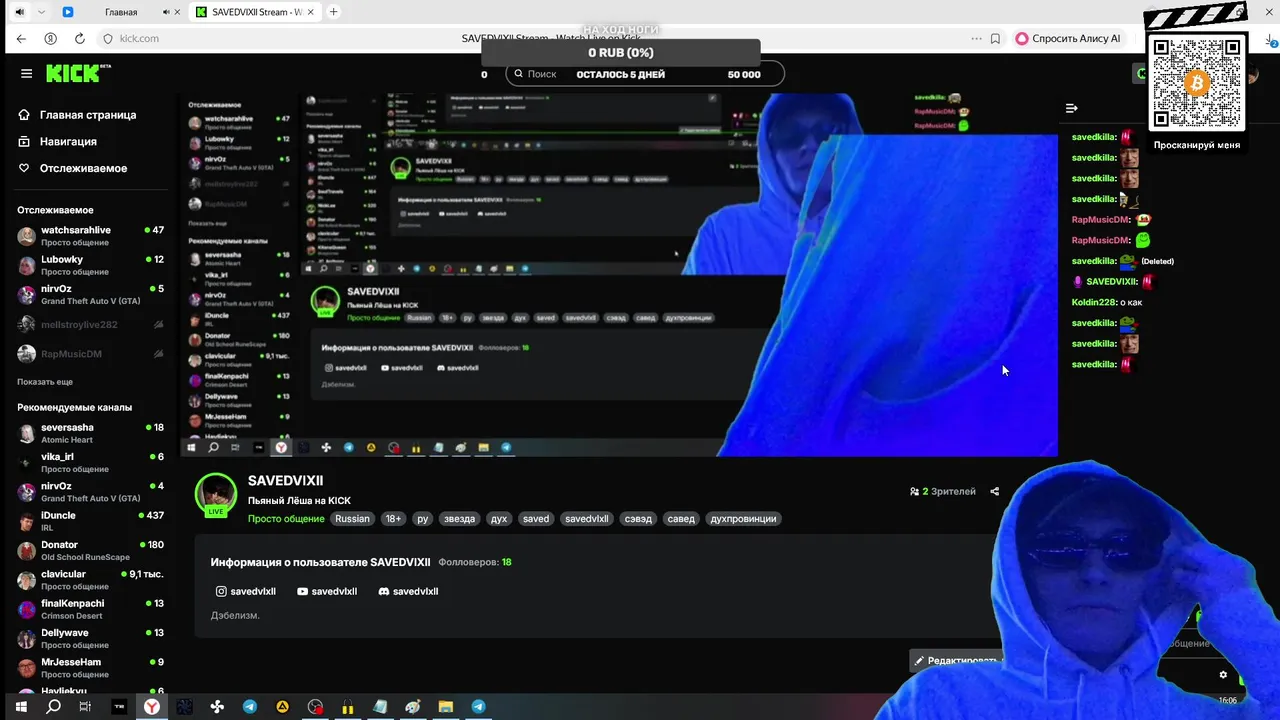Open Windows Start menu
Viewport: 1280px width, 720px height.
coord(21,706)
